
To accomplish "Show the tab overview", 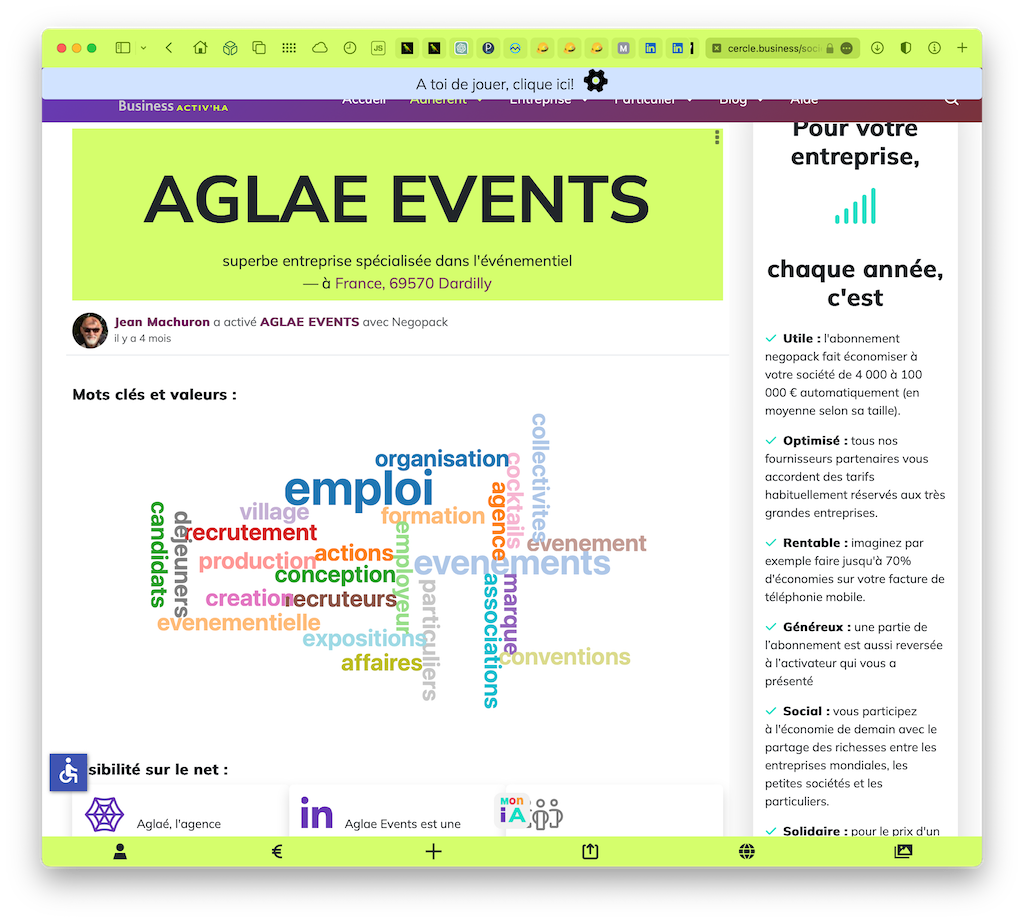I will 259,48.
